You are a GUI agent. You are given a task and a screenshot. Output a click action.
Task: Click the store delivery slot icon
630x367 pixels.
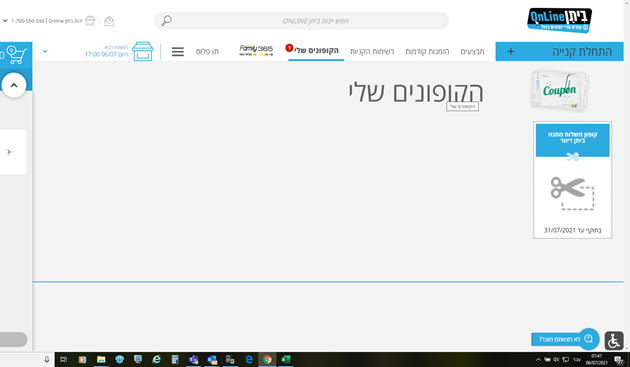pyautogui.click(x=143, y=51)
